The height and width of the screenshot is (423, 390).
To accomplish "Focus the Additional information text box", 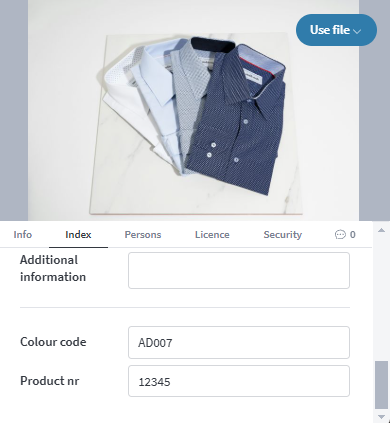I will (x=239, y=270).
